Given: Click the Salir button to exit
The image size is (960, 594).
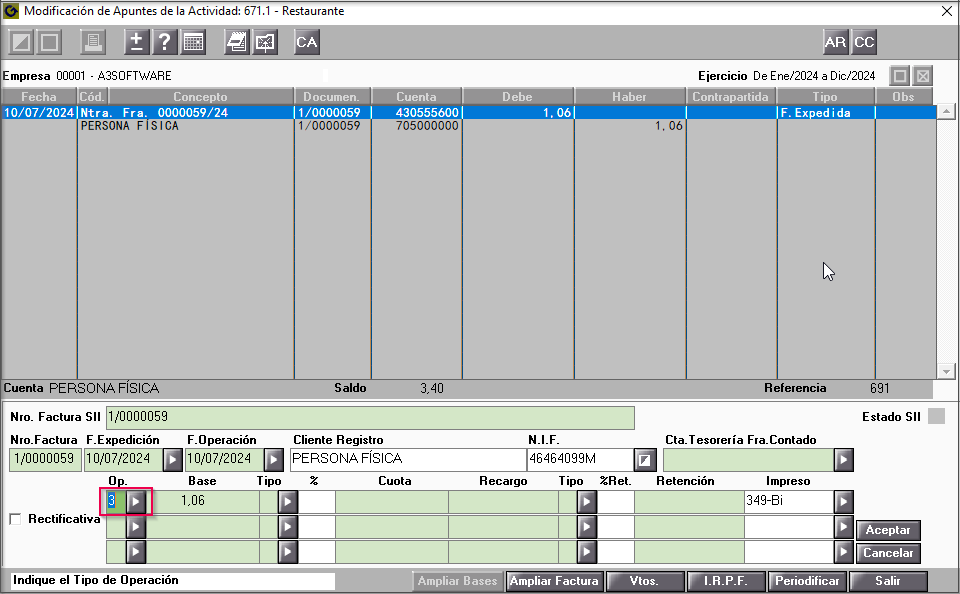Looking at the screenshot, I should (x=888, y=581).
